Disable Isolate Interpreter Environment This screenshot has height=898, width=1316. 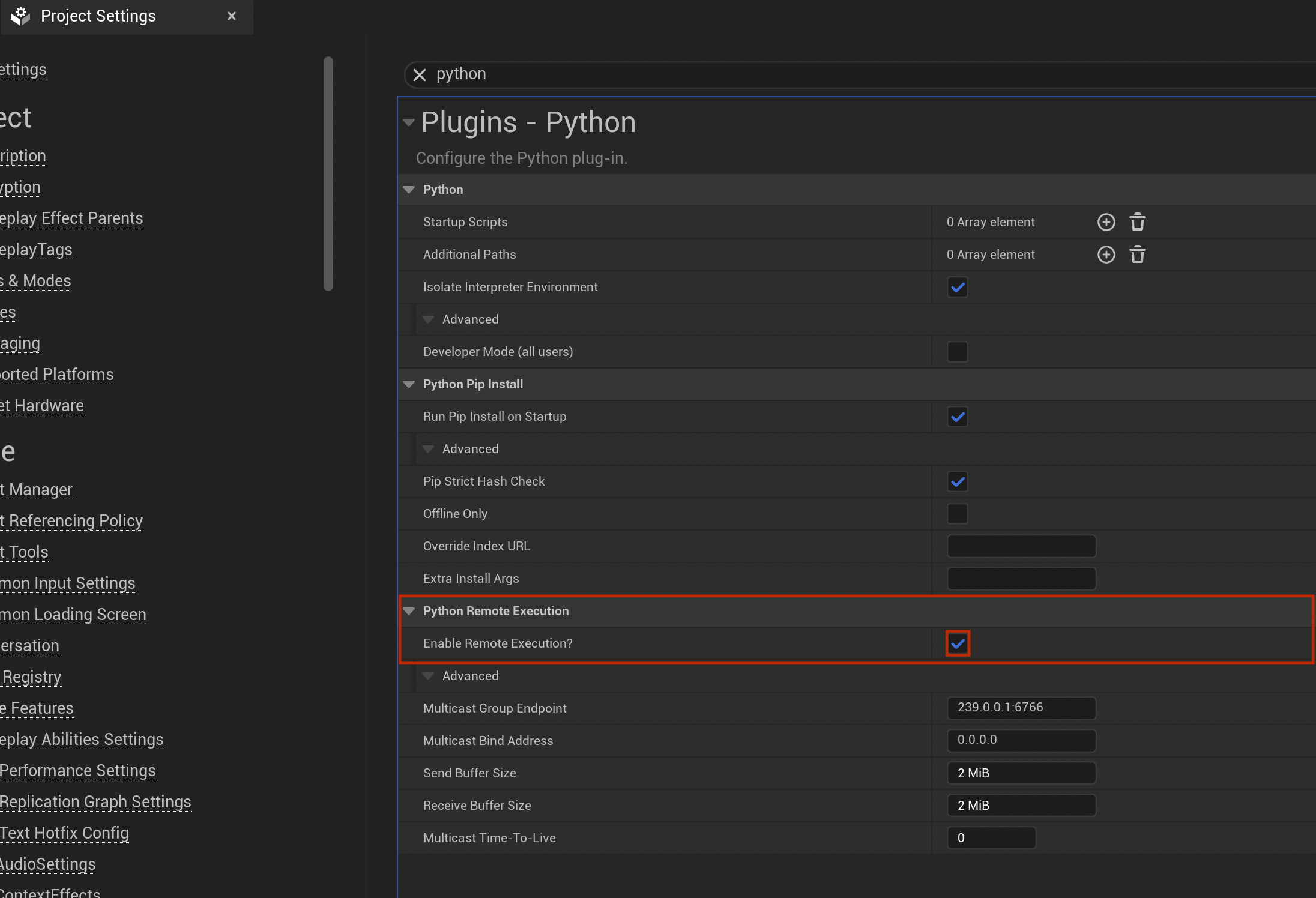(958, 287)
